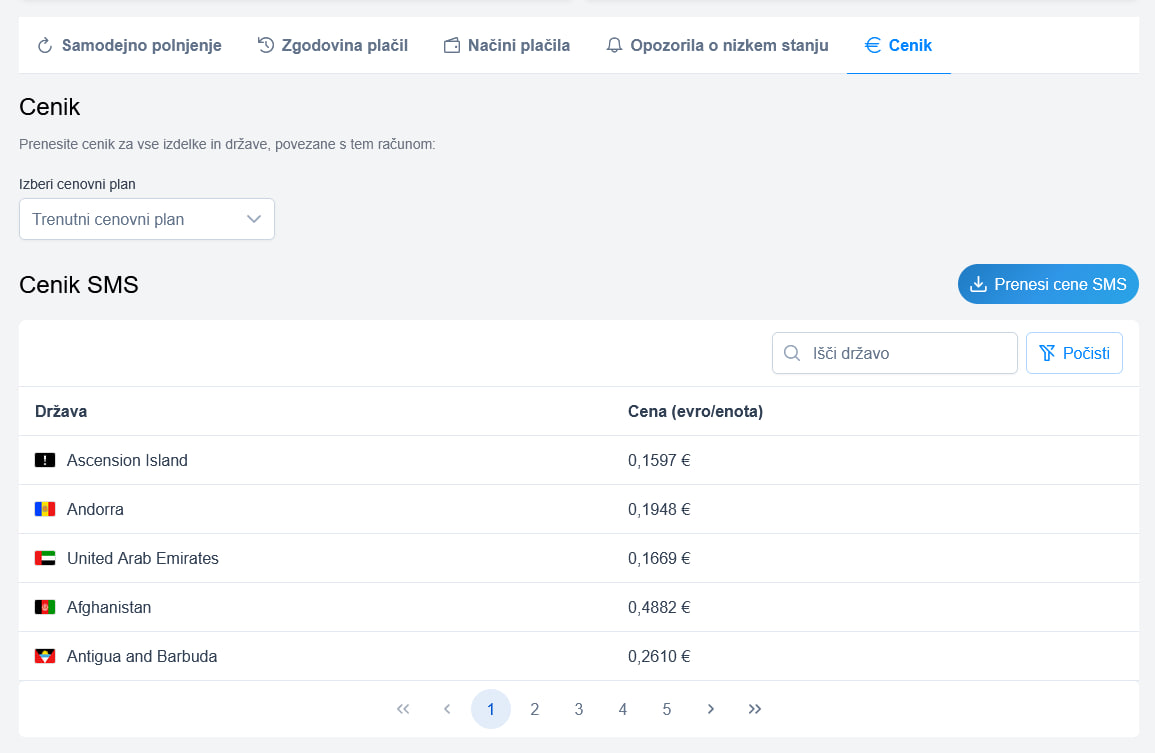Image resolution: width=1155 pixels, height=753 pixels.
Task: Sort by the Država column header
Action: pyautogui.click(x=61, y=411)
